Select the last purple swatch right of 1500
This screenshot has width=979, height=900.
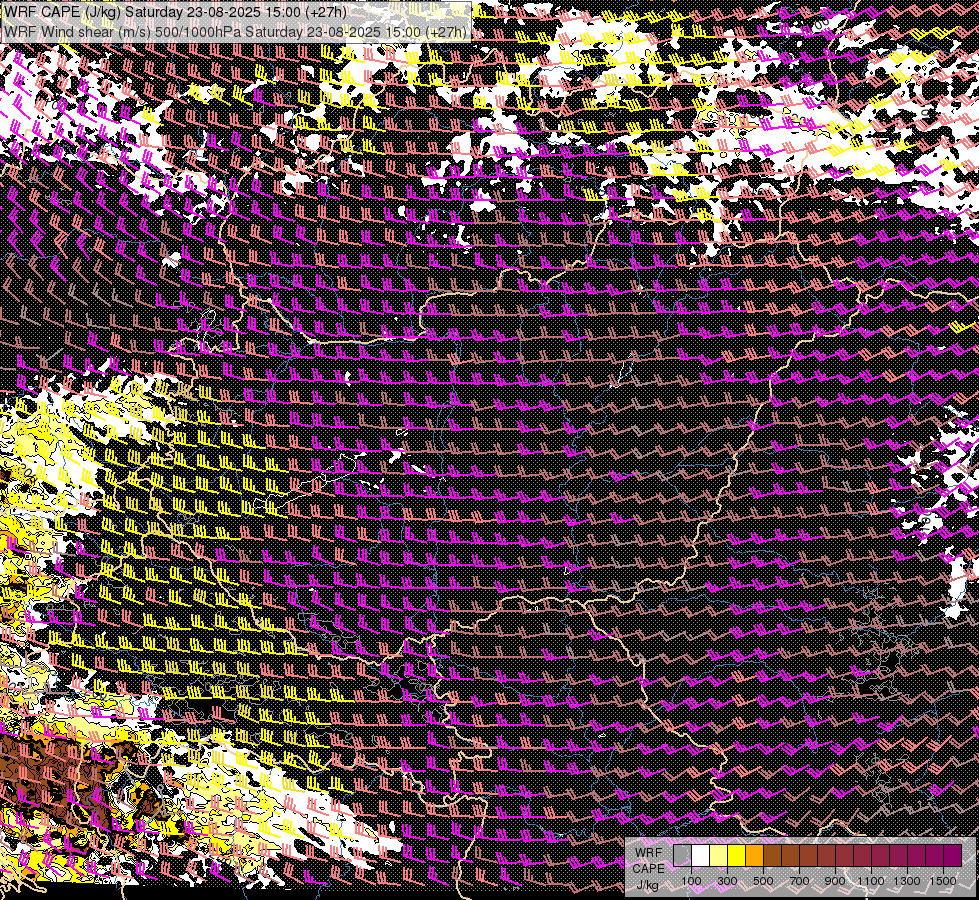click(x=953, y=855)
